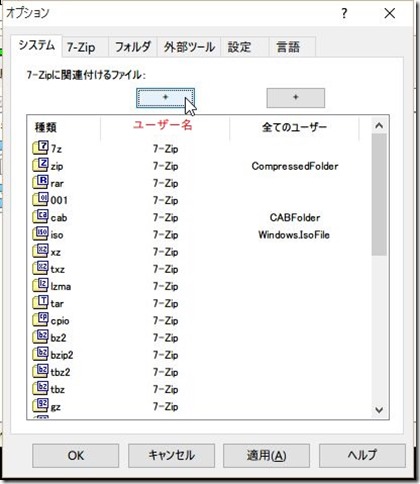Click the 001 file type icon
Image resolution: width=420 pixels, height=484 pixels.
(41, 199)
